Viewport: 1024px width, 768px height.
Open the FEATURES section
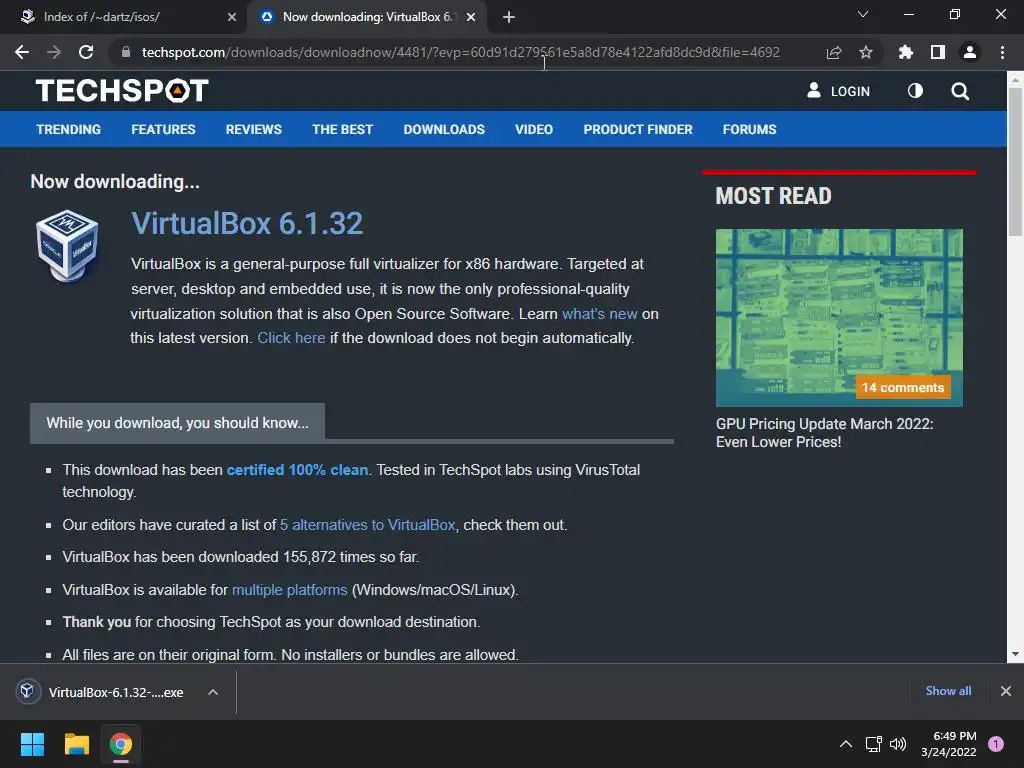tap(163, 129)
